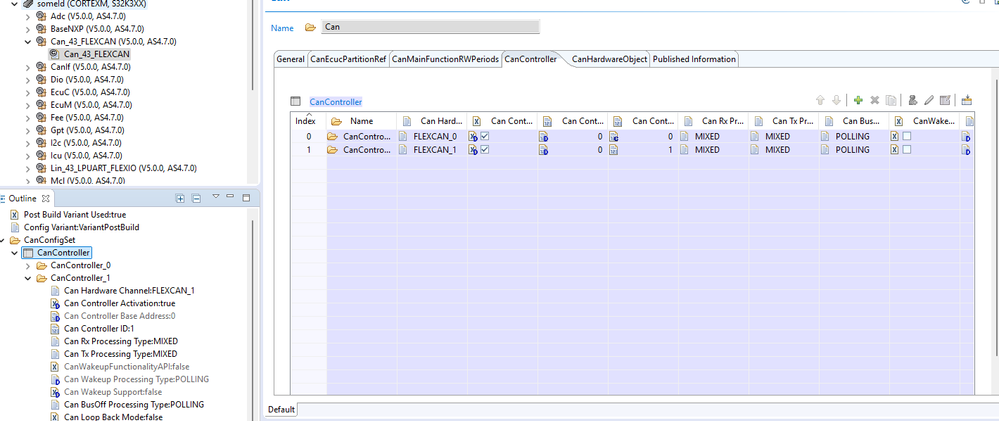Toggle CanWakeup checkbox in row 1
This screenshot has width=999, height=421.
tap(907, 150)
